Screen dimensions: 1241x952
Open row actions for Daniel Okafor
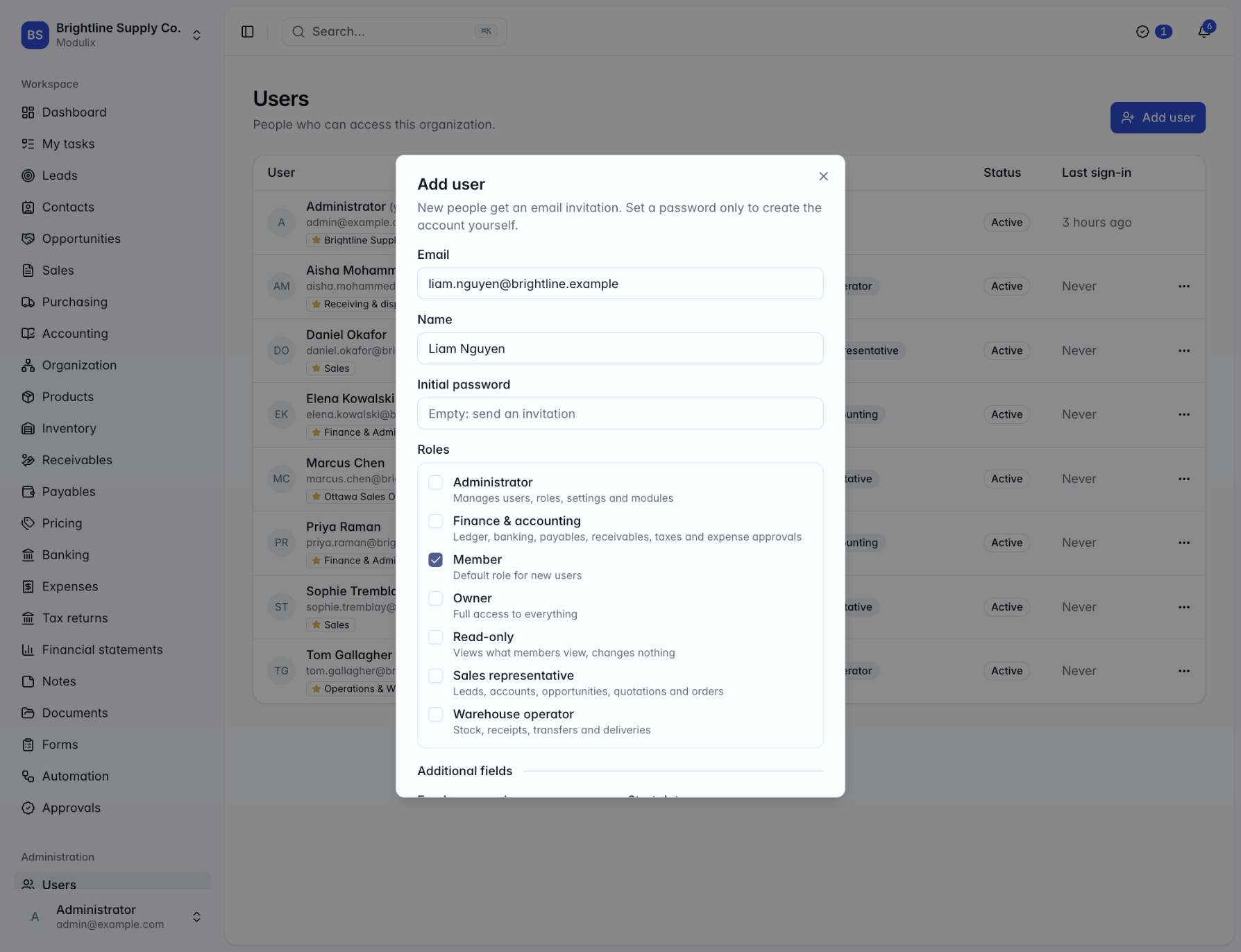[x=1184, y=350]
